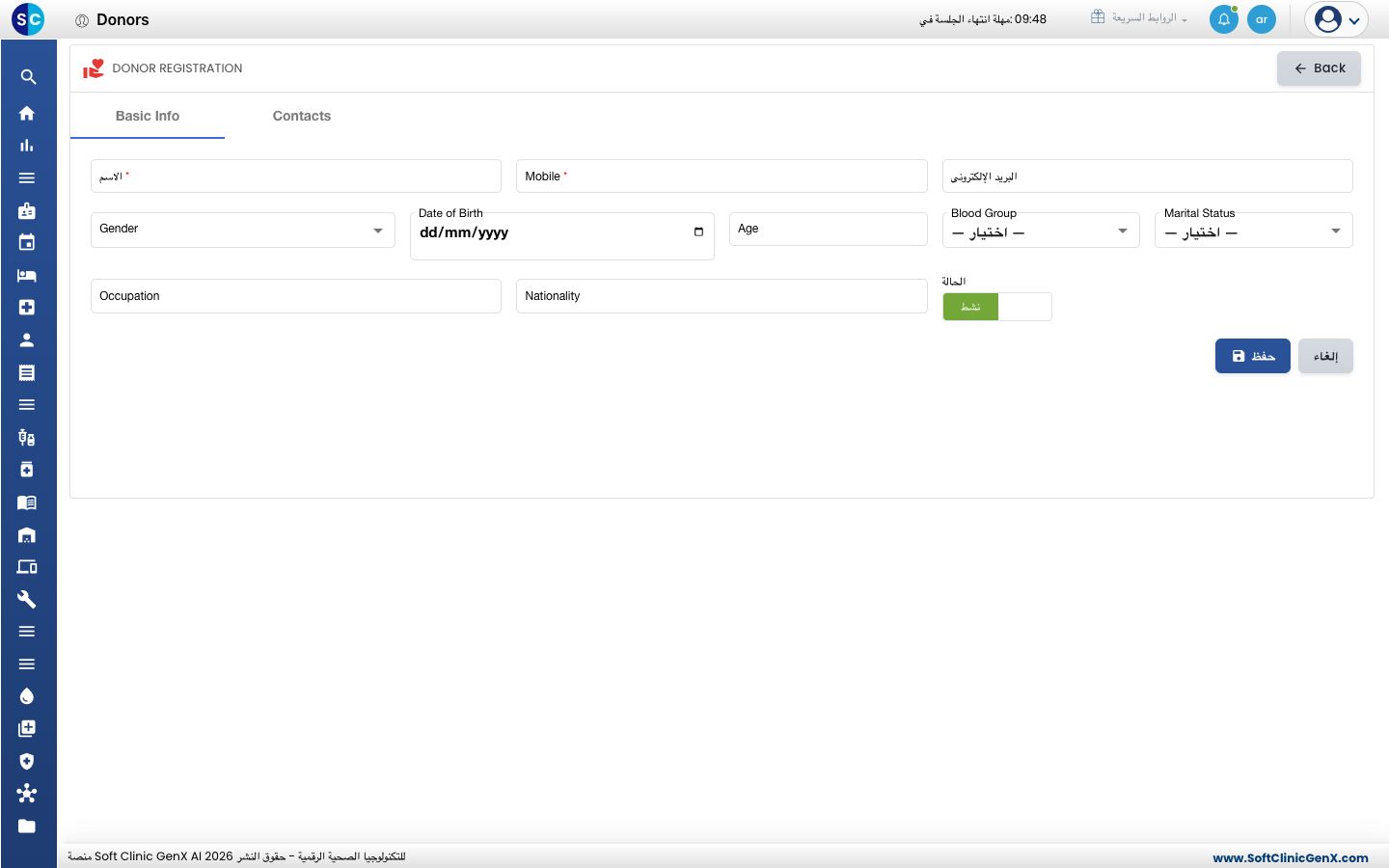Click the grey cancel button
The height and width of the screenshot is (868, 1389).
1325,356
